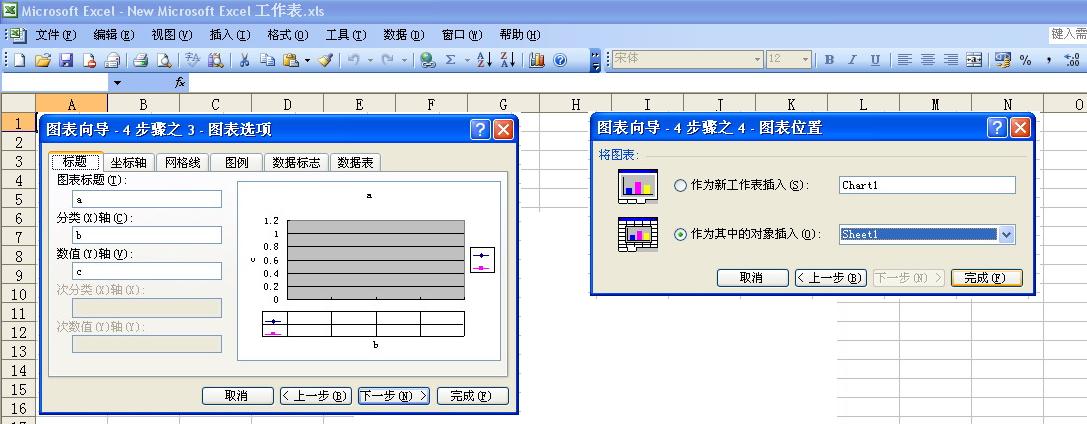The height and width of the screenshot is (424, 1087).
Task: Expand the Undo history dropdown arrow
Action: pyautogui.click(x=370, y=60)
